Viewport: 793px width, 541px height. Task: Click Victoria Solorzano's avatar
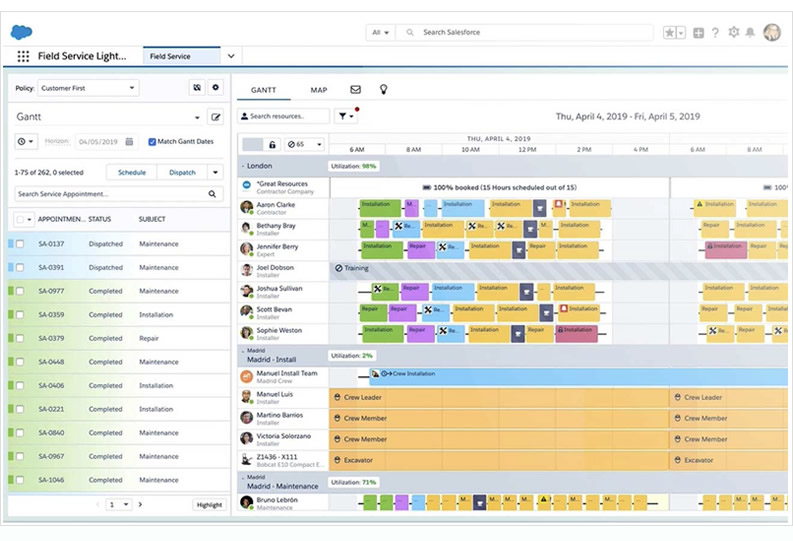246,438
